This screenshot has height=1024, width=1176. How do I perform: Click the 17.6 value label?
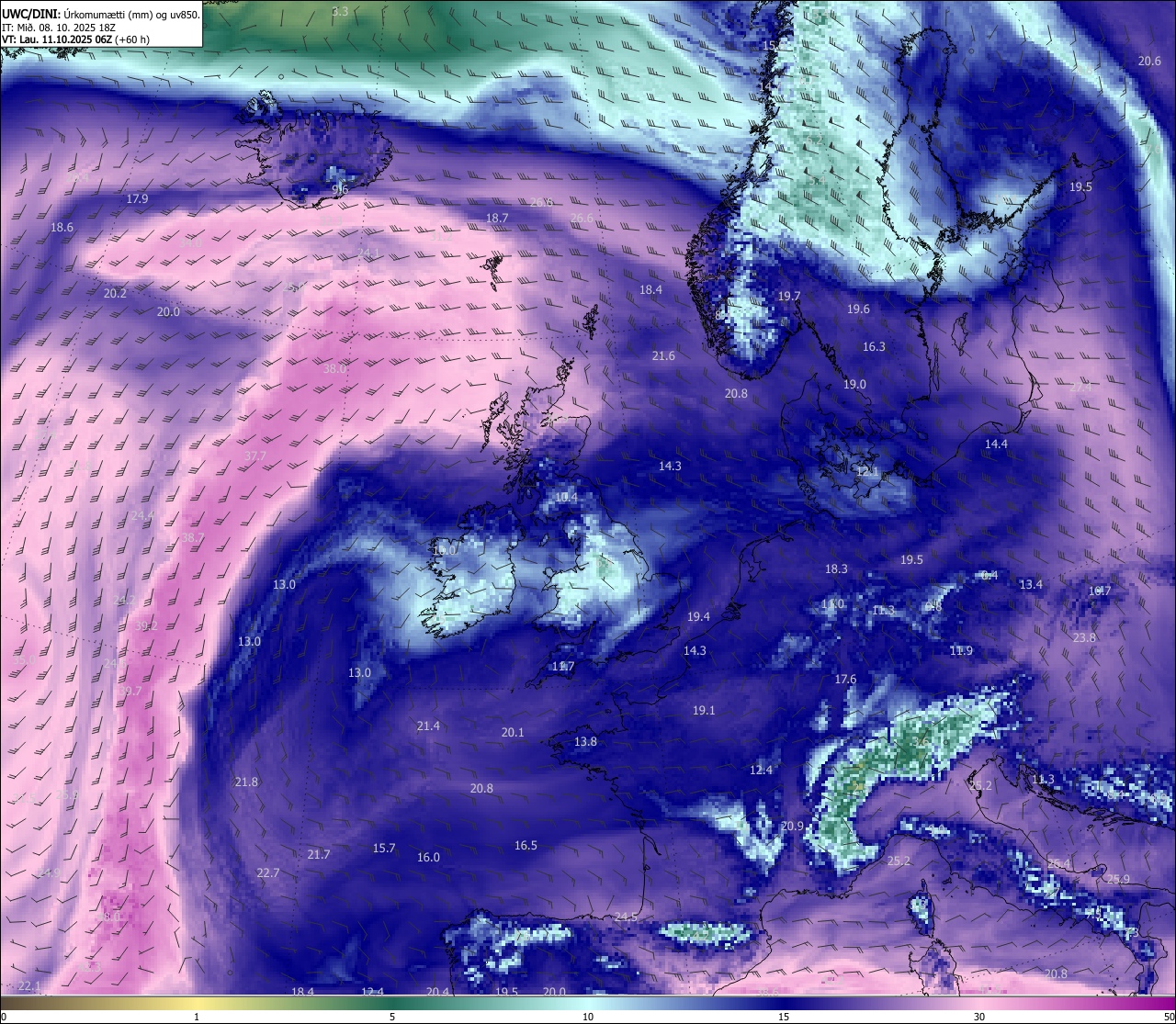[x=845, y=679]
